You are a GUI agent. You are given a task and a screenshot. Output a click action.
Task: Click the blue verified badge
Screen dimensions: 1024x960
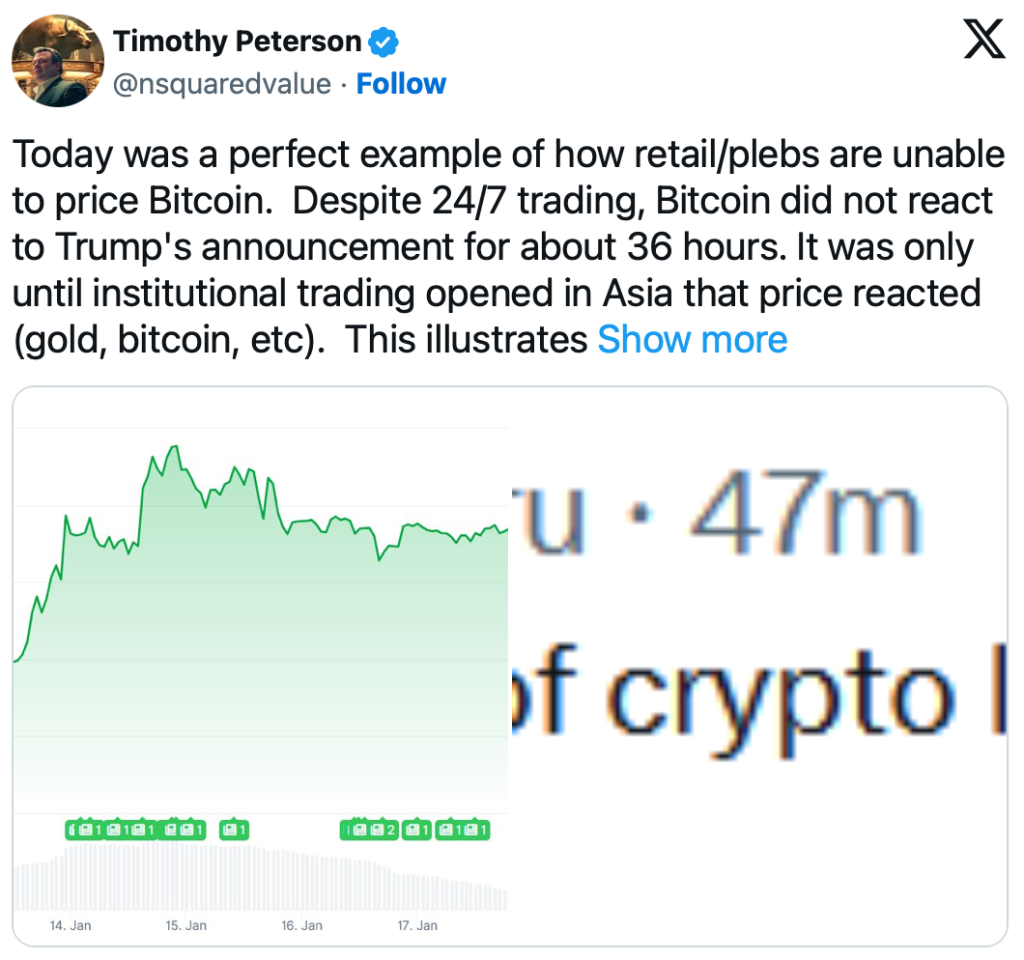pos(384,42)
